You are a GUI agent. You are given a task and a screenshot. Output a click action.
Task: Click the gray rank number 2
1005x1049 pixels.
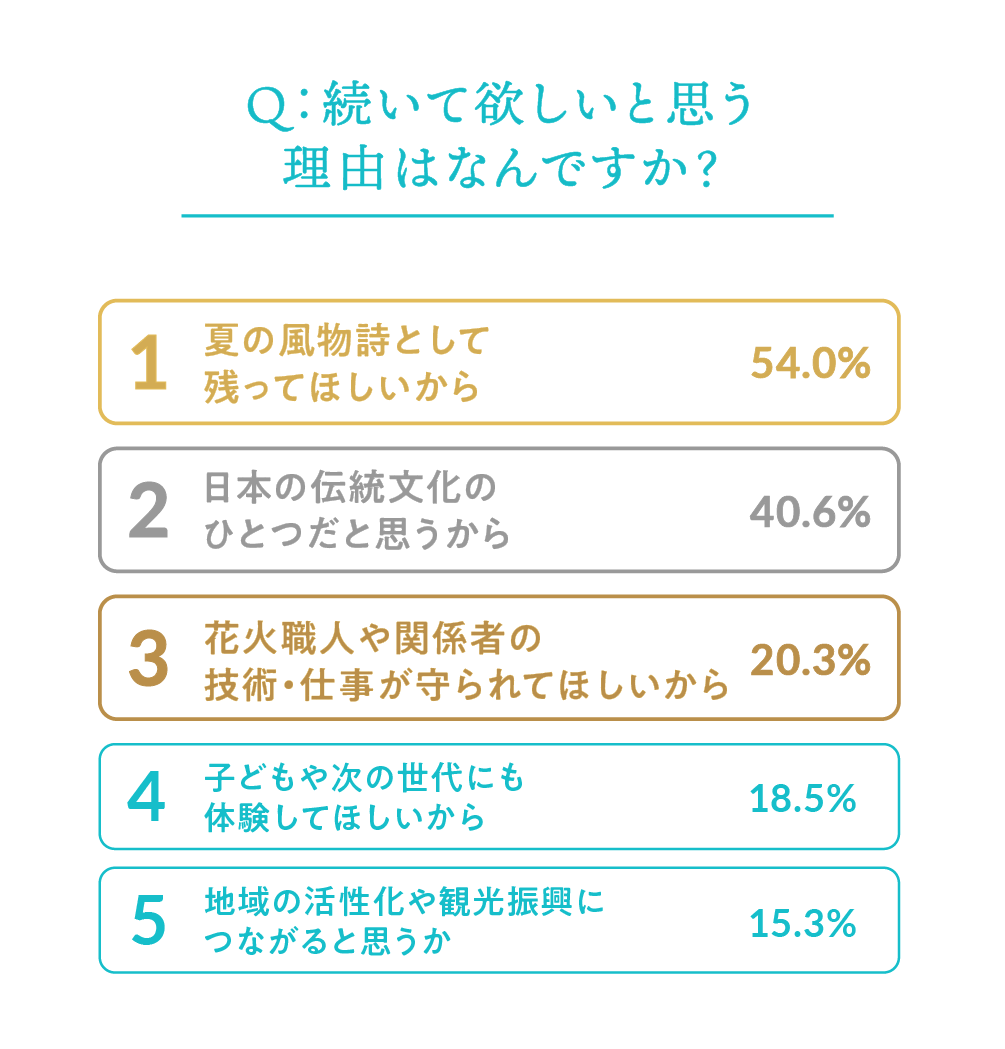point(148,511)
